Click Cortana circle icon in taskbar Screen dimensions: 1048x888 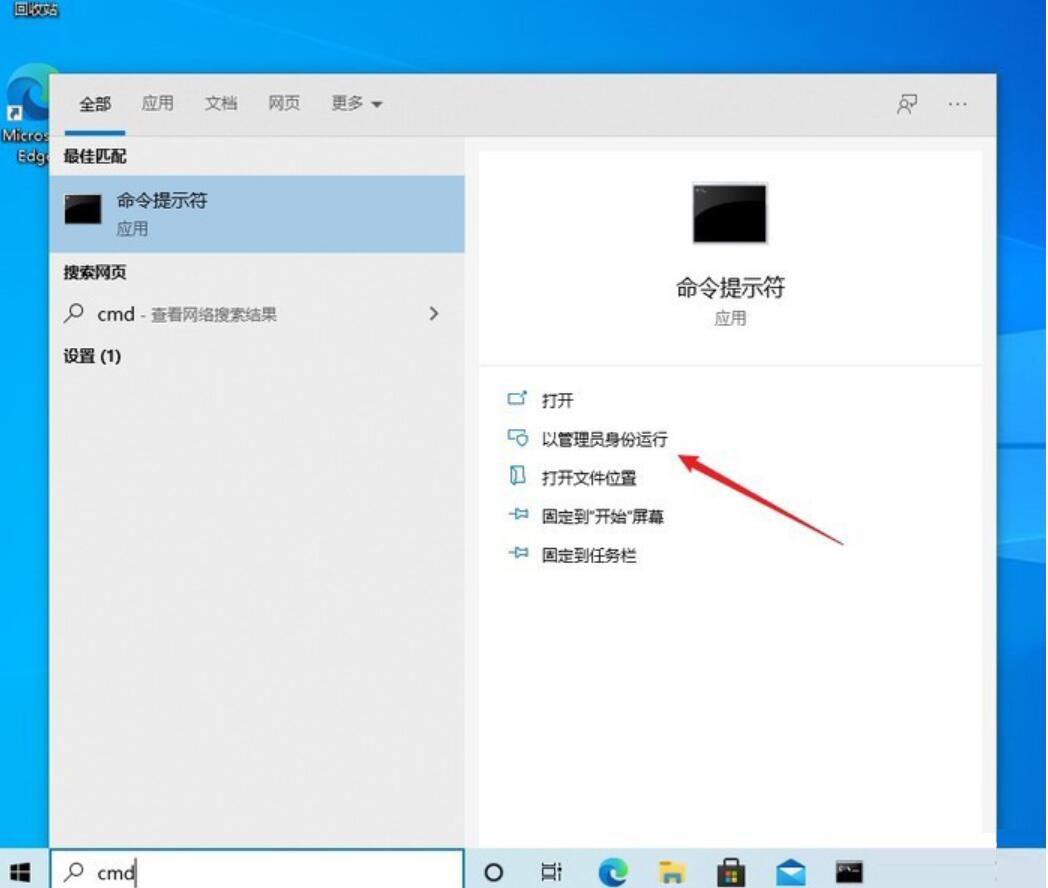494,870
